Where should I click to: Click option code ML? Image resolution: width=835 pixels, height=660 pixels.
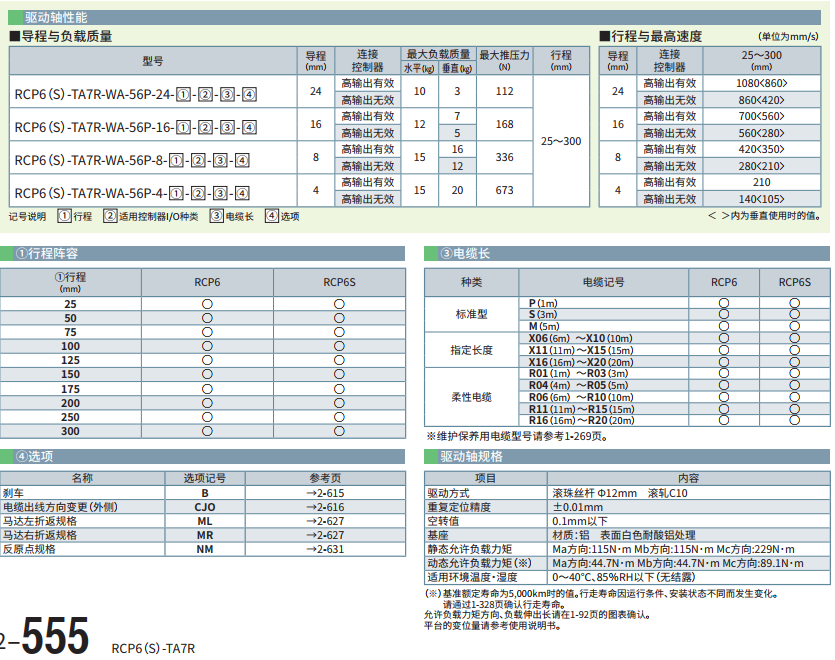[x=204, y=521]
